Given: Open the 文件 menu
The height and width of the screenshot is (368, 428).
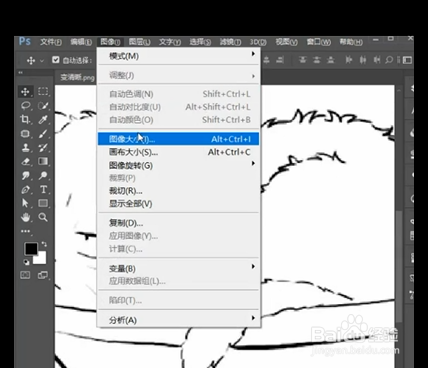Looking at the screenshot, I should point(51,42).
